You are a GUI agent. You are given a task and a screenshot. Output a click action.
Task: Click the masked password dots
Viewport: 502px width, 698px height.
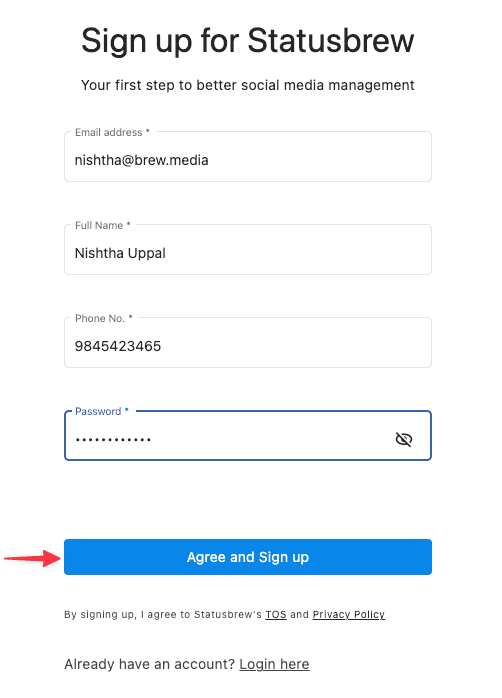pyautogui.click(x=113, y=440)
